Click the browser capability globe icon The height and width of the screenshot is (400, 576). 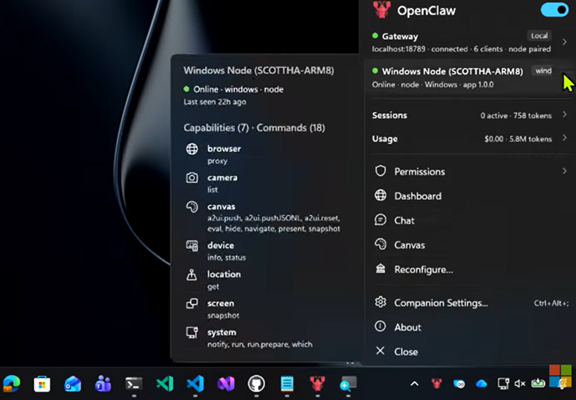(x=192, y=149)
